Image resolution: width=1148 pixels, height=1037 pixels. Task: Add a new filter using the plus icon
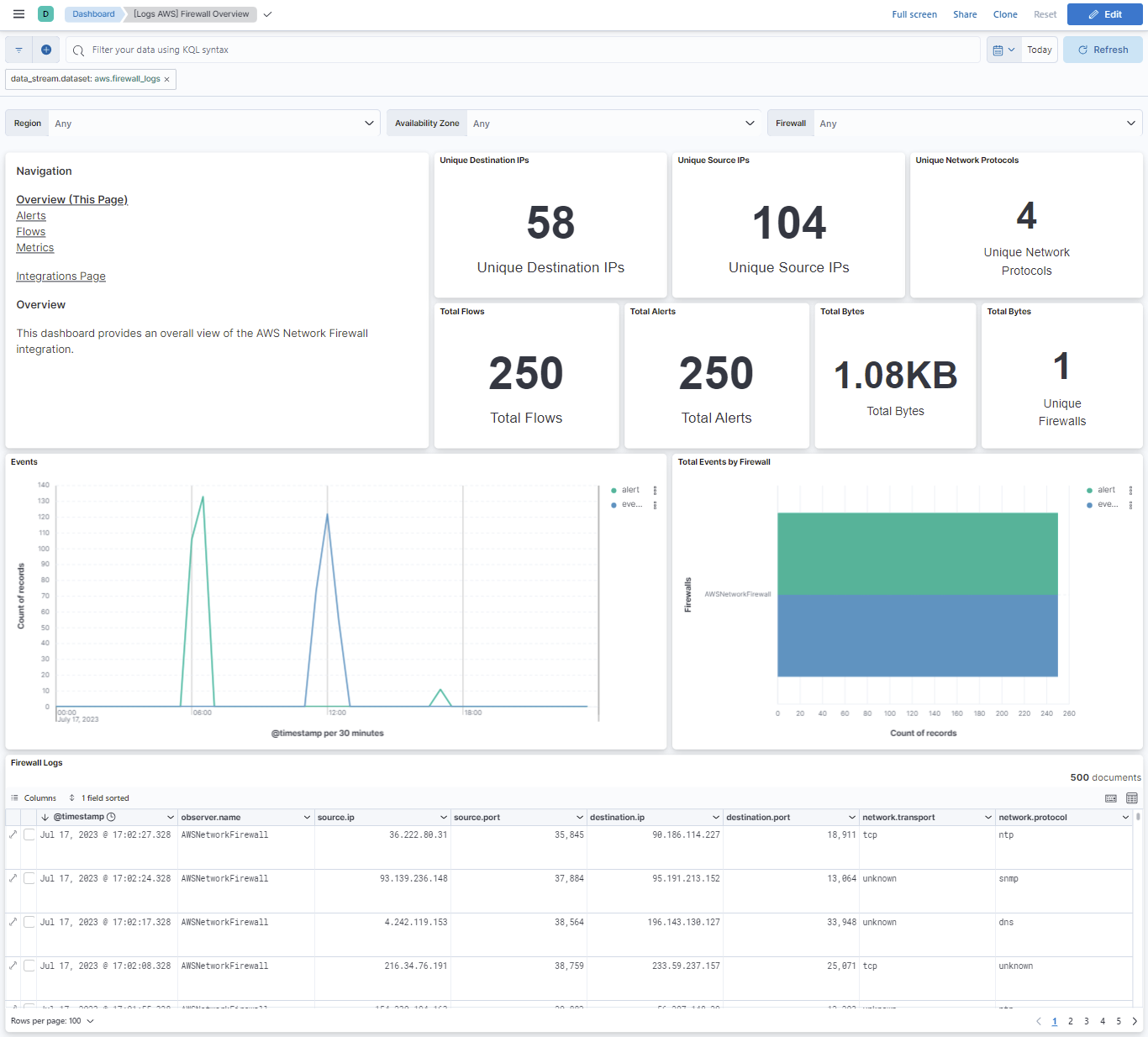pyautogui.click(x=46, y=50)
